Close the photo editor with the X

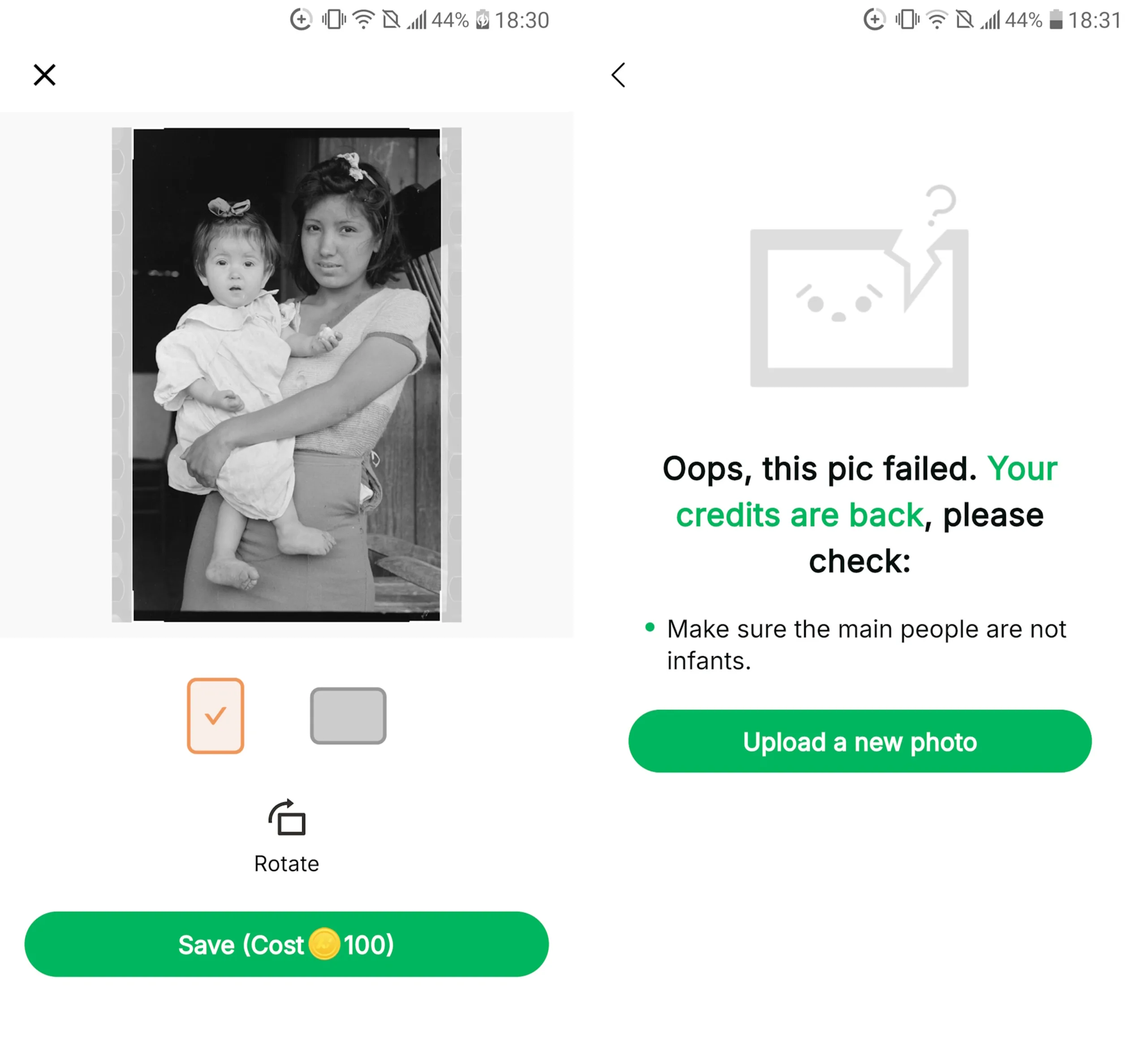44,75
